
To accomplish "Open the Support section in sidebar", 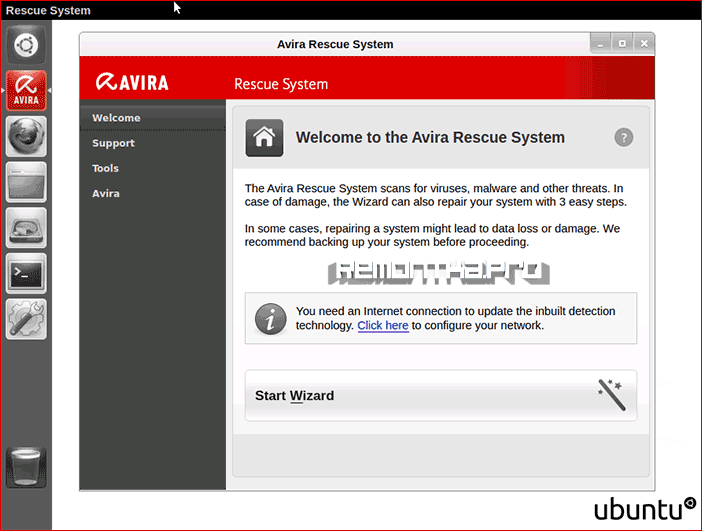I will 153,143.
